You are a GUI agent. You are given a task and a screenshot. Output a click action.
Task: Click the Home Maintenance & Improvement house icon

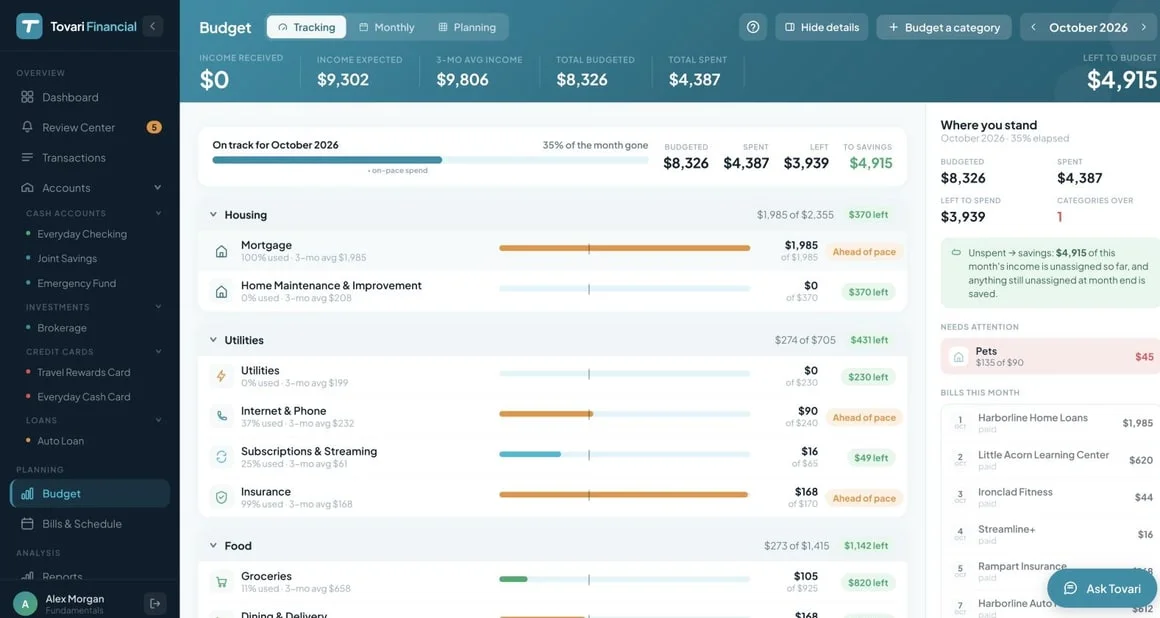click(221, 292)
